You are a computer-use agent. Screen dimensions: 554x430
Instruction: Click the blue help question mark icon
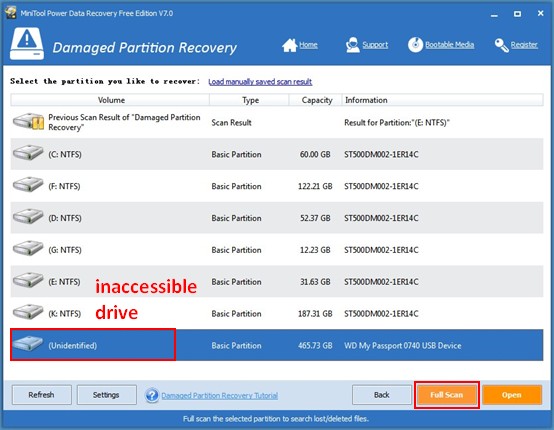pyautogui.click(x=152, y=395)
